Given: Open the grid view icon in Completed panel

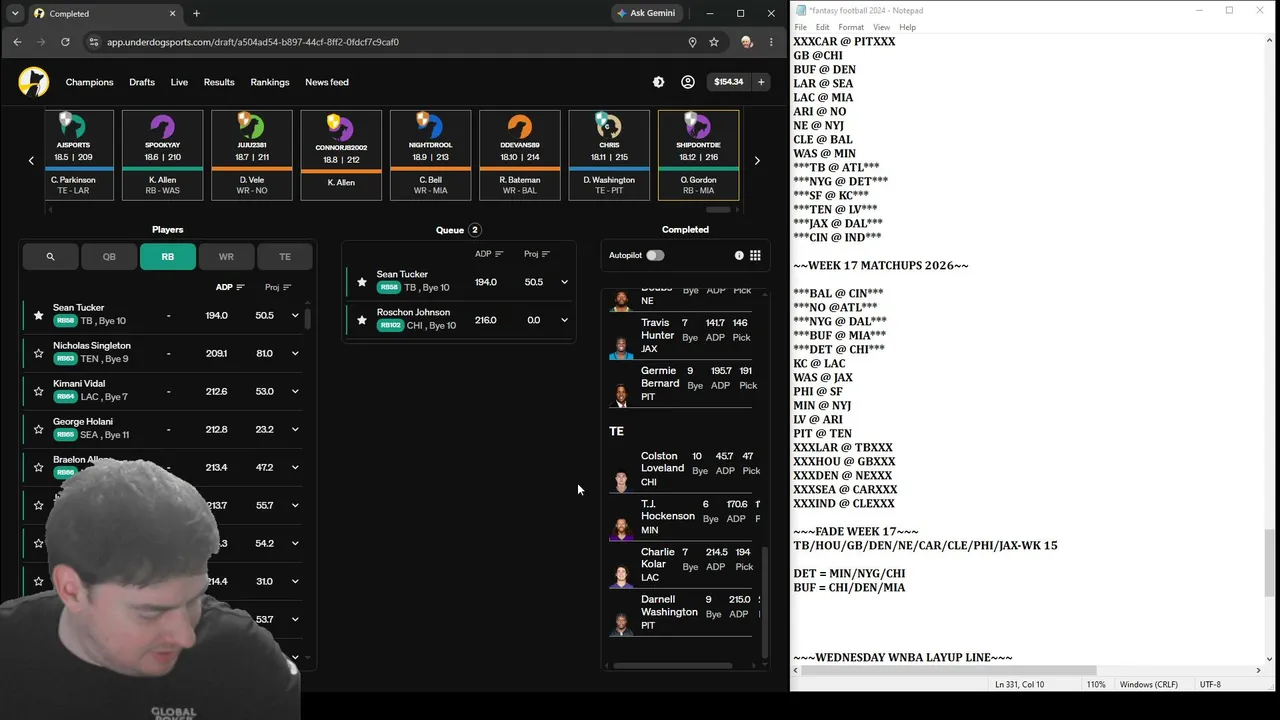Looking at the screenshot, I should (755, 255).
